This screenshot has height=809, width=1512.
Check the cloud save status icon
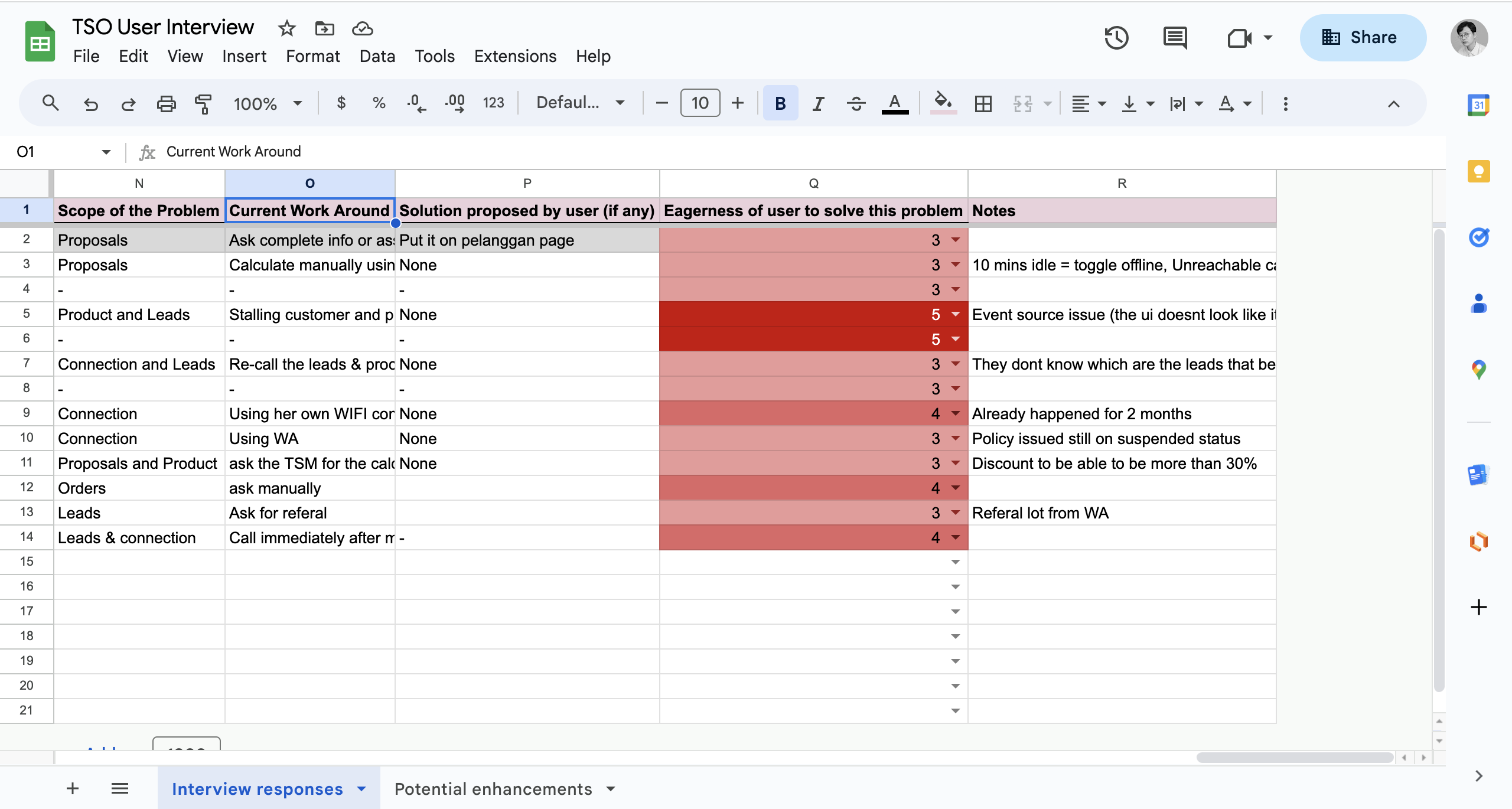tap(362, 28)
